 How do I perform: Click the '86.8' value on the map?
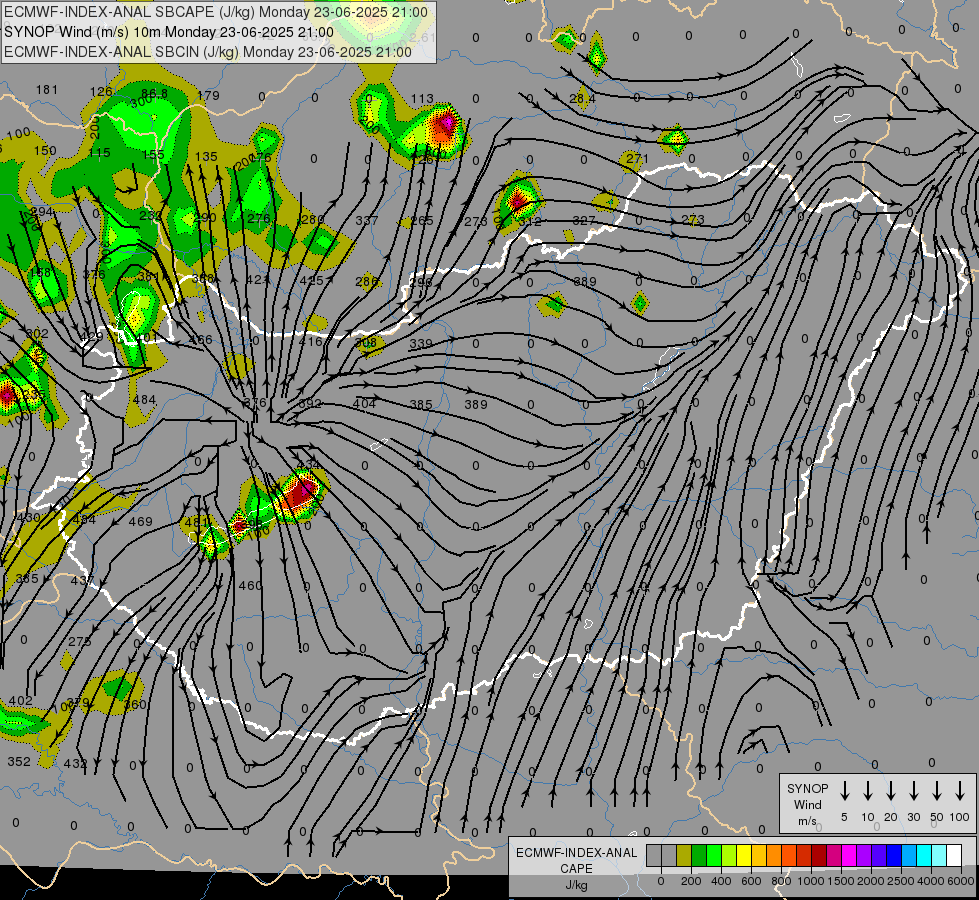(154, 94)
